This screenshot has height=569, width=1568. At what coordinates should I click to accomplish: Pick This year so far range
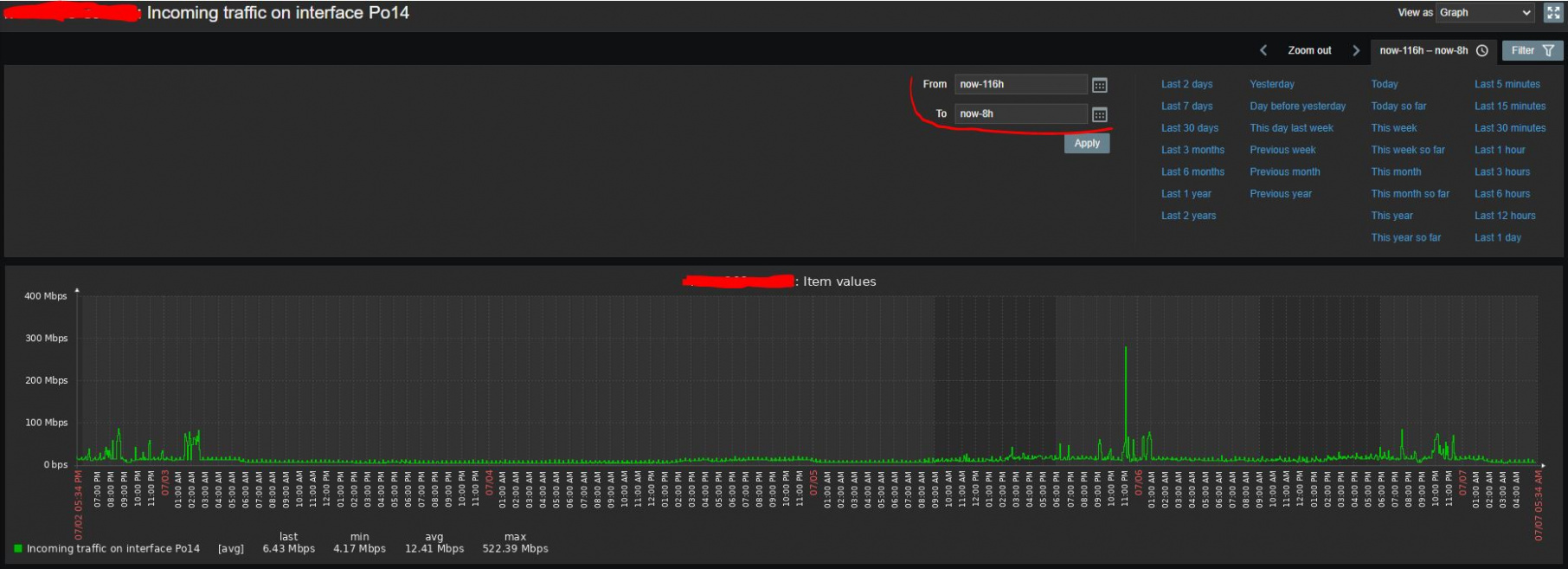pyautogui.click(x=1405, y=237)
